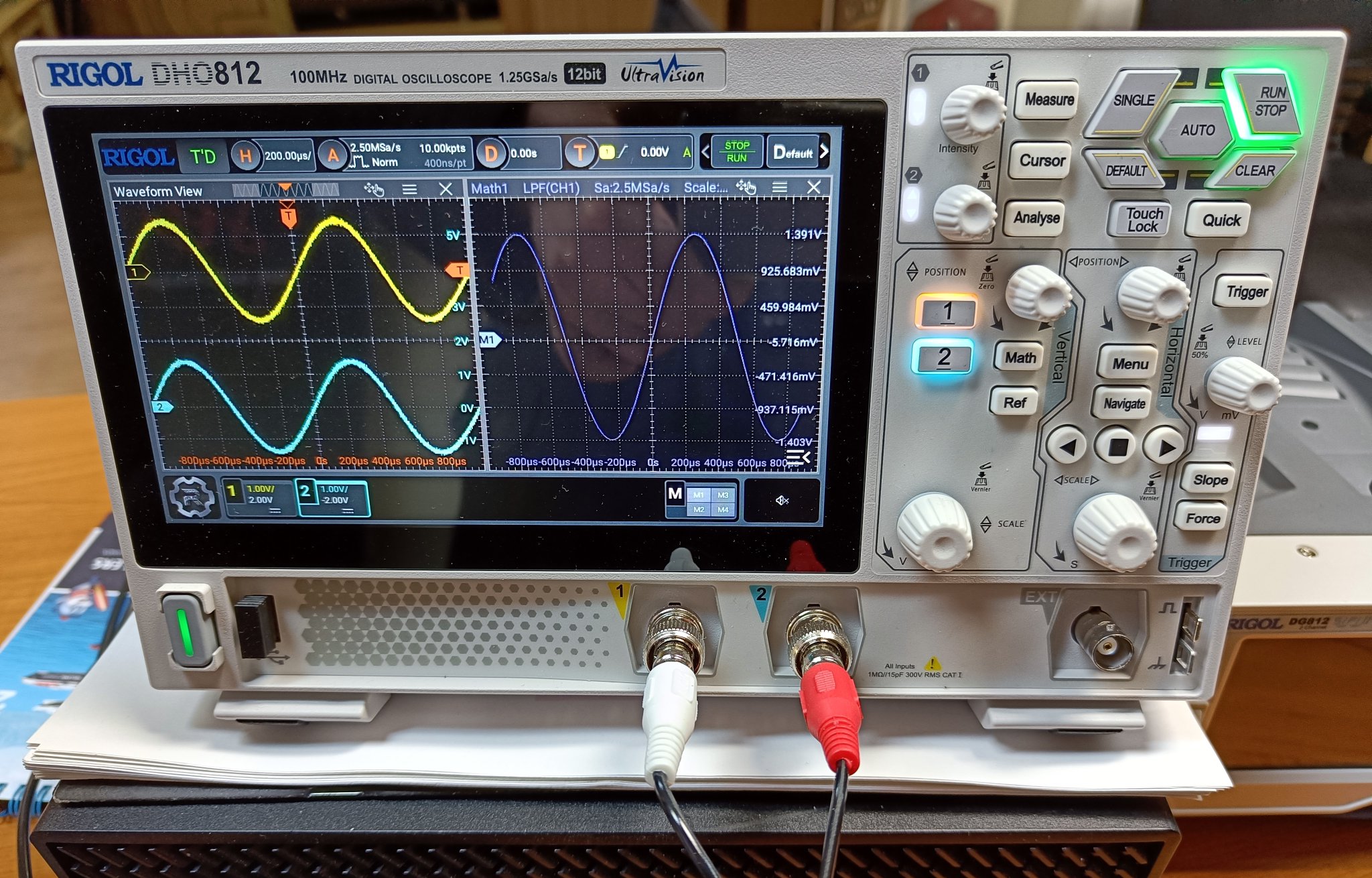Push the green front-panel power button
Viewport: 1372px width, 878px height.
(x=188, y=628)
